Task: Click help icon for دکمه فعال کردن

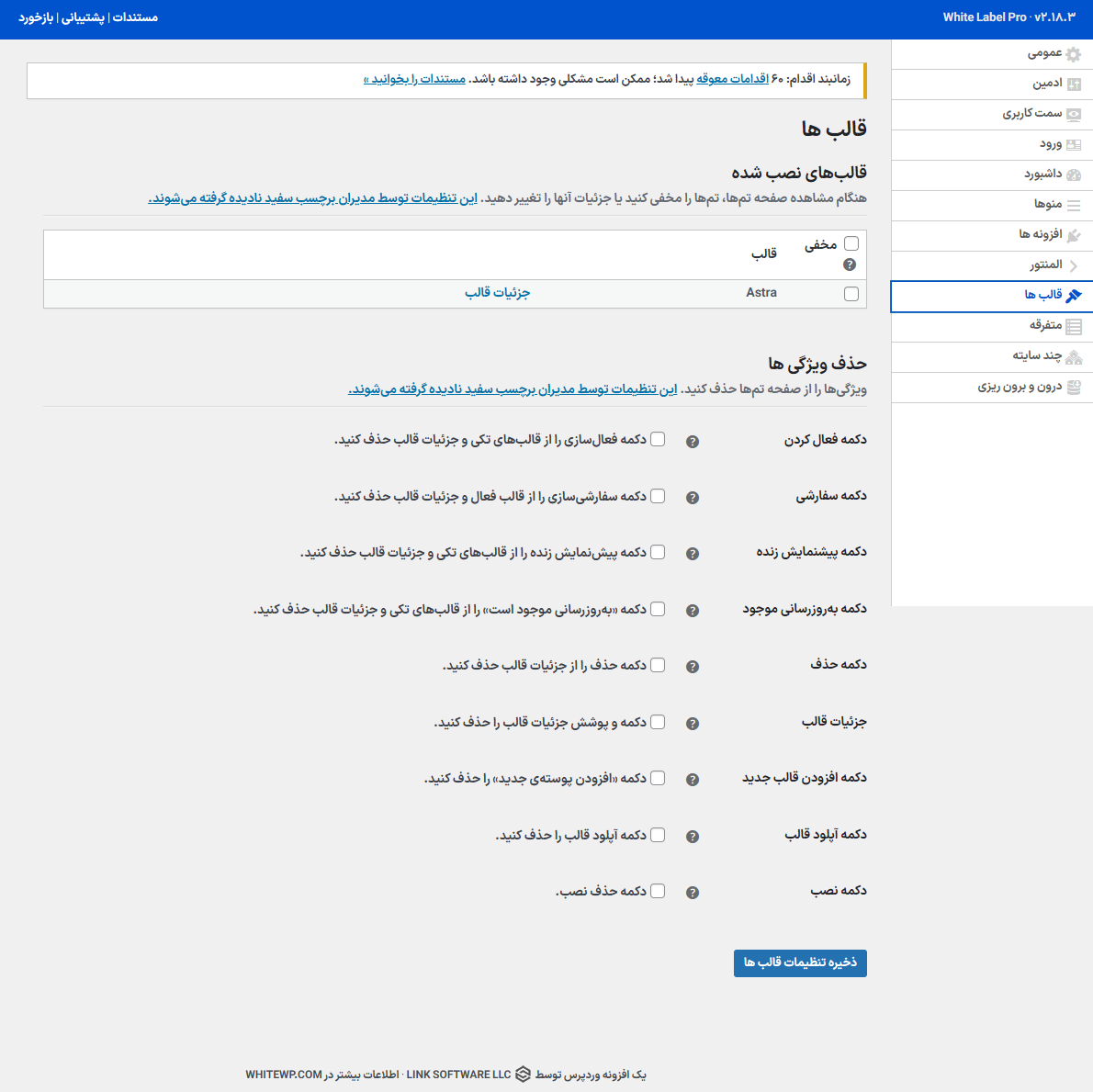Action: [x=693, y=442]
